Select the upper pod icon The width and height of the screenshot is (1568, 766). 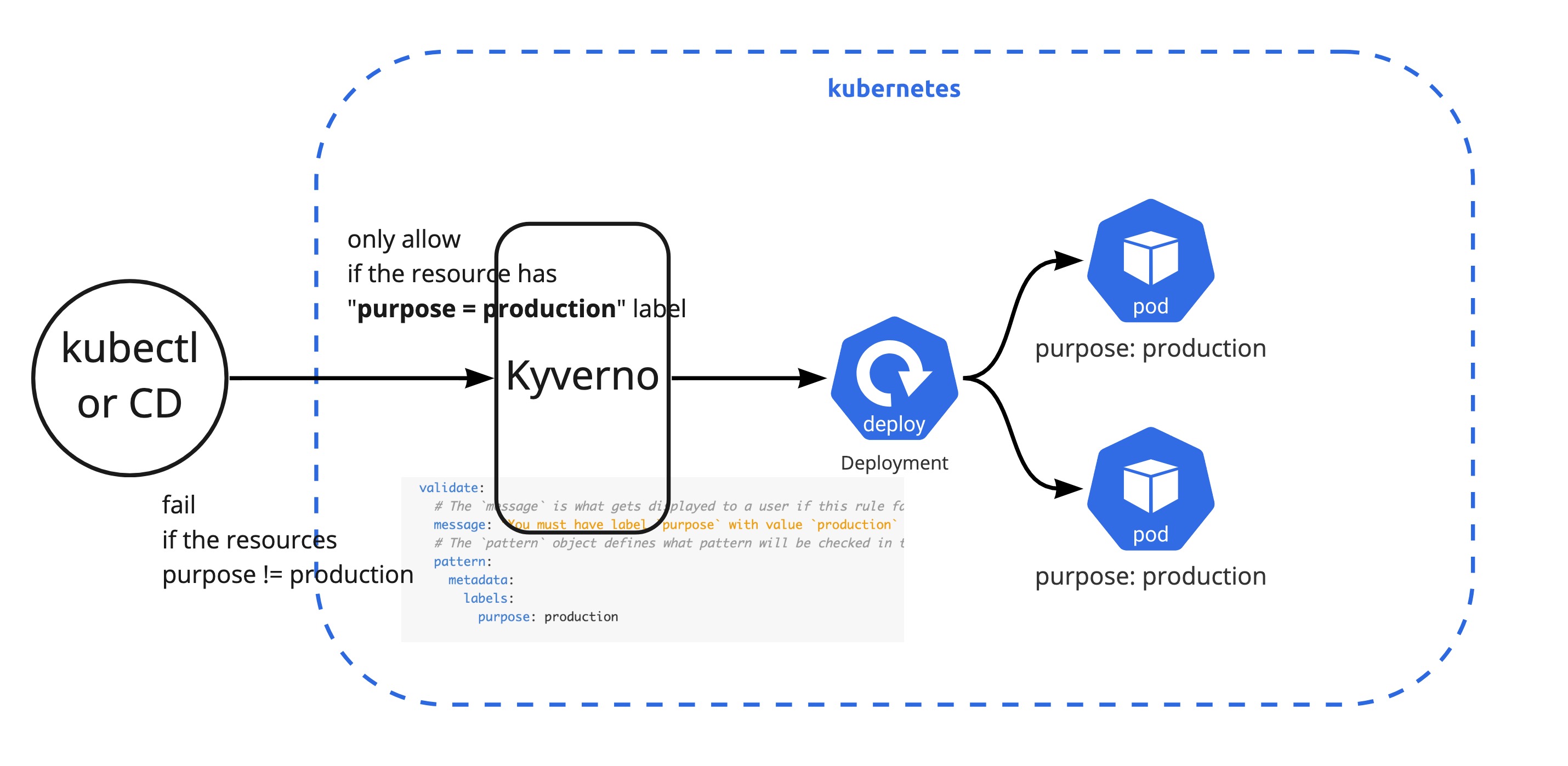click(x=1150, y=260)
